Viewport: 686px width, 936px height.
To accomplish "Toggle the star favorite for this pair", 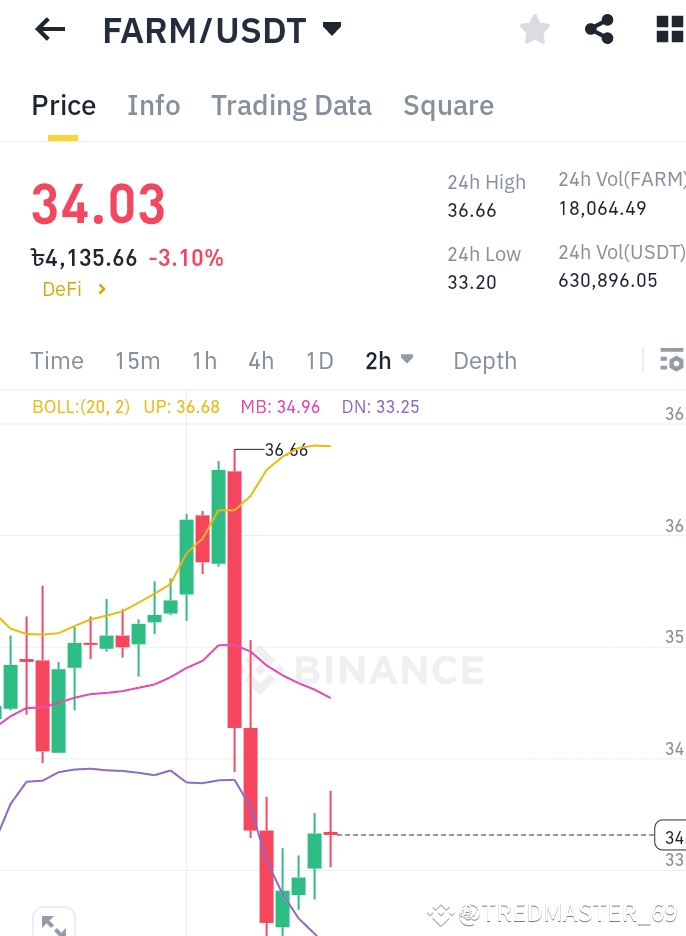I will 534,30.
